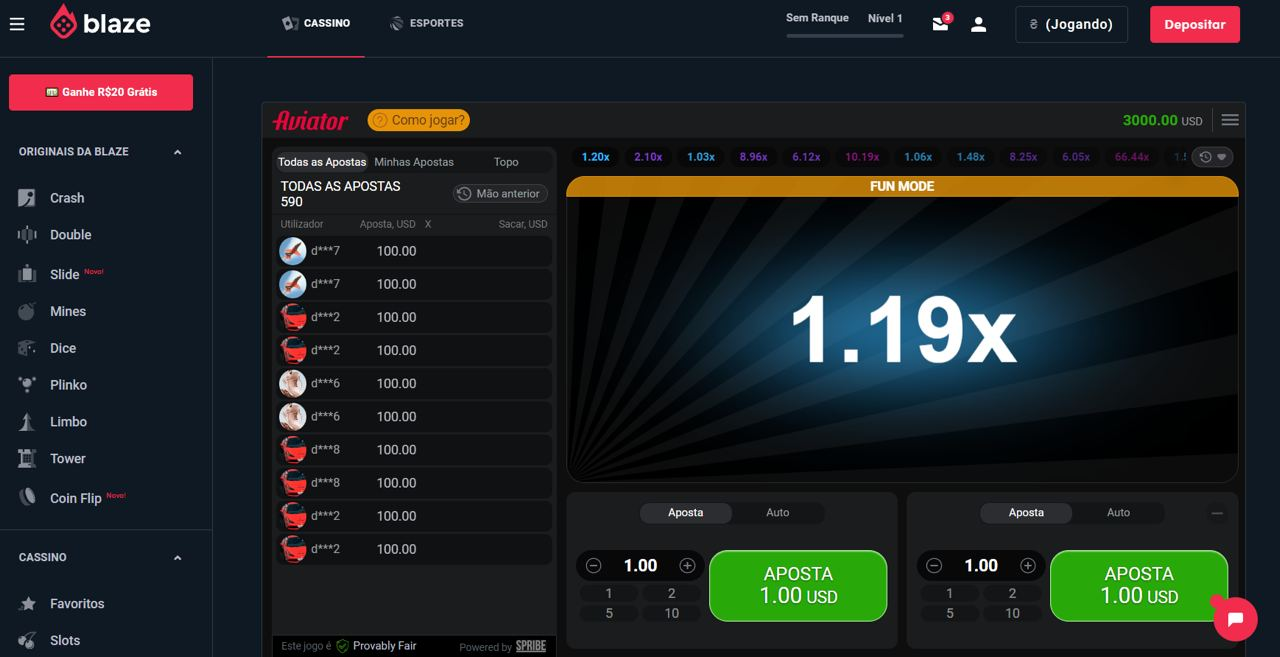Collapse the Originais da Blaze section
This screenshot has height=657, width=1280.
pos(178,152)
